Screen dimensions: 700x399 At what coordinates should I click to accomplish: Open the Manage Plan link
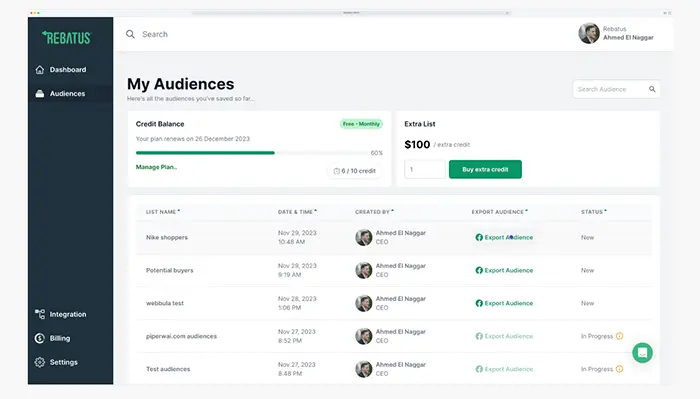[156, 167]
